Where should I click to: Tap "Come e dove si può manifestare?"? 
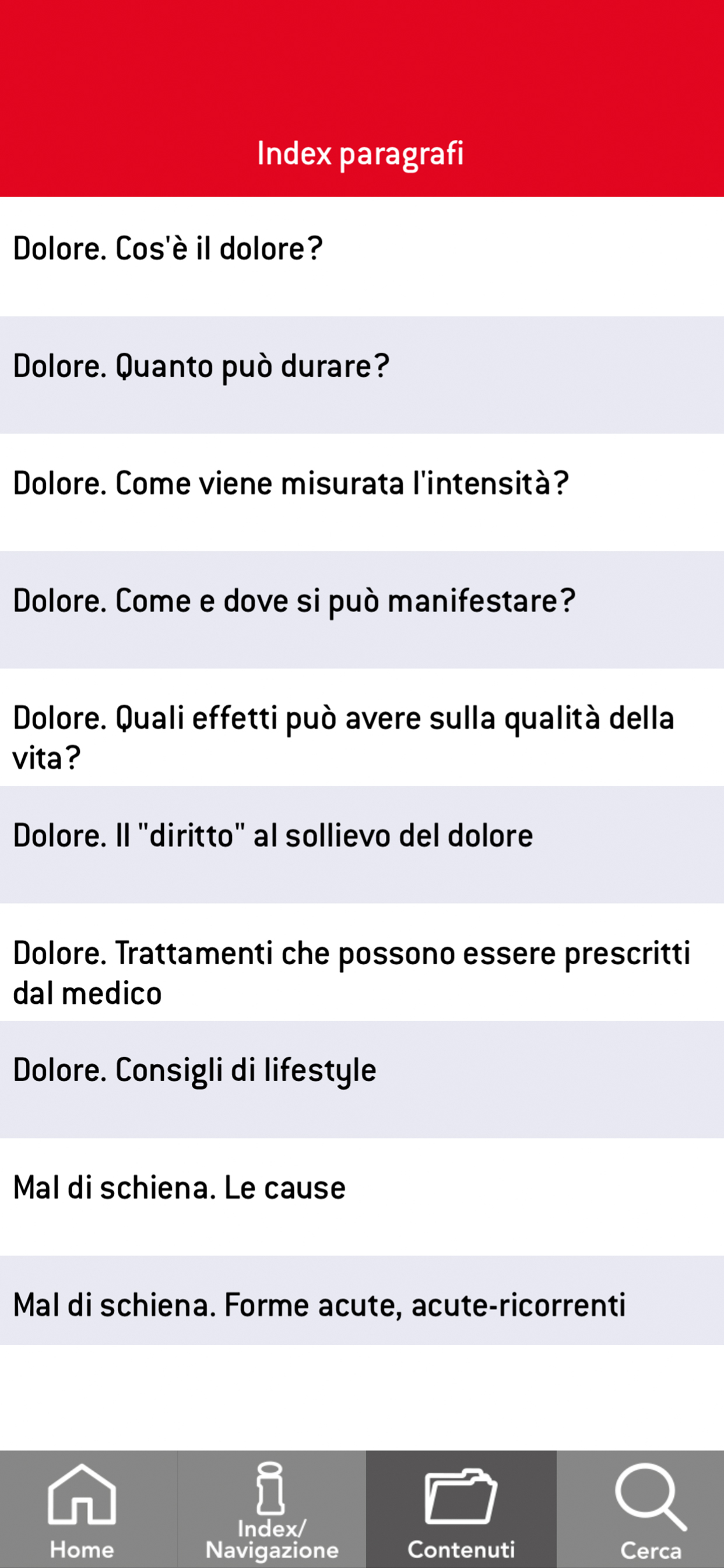point(294,601)
